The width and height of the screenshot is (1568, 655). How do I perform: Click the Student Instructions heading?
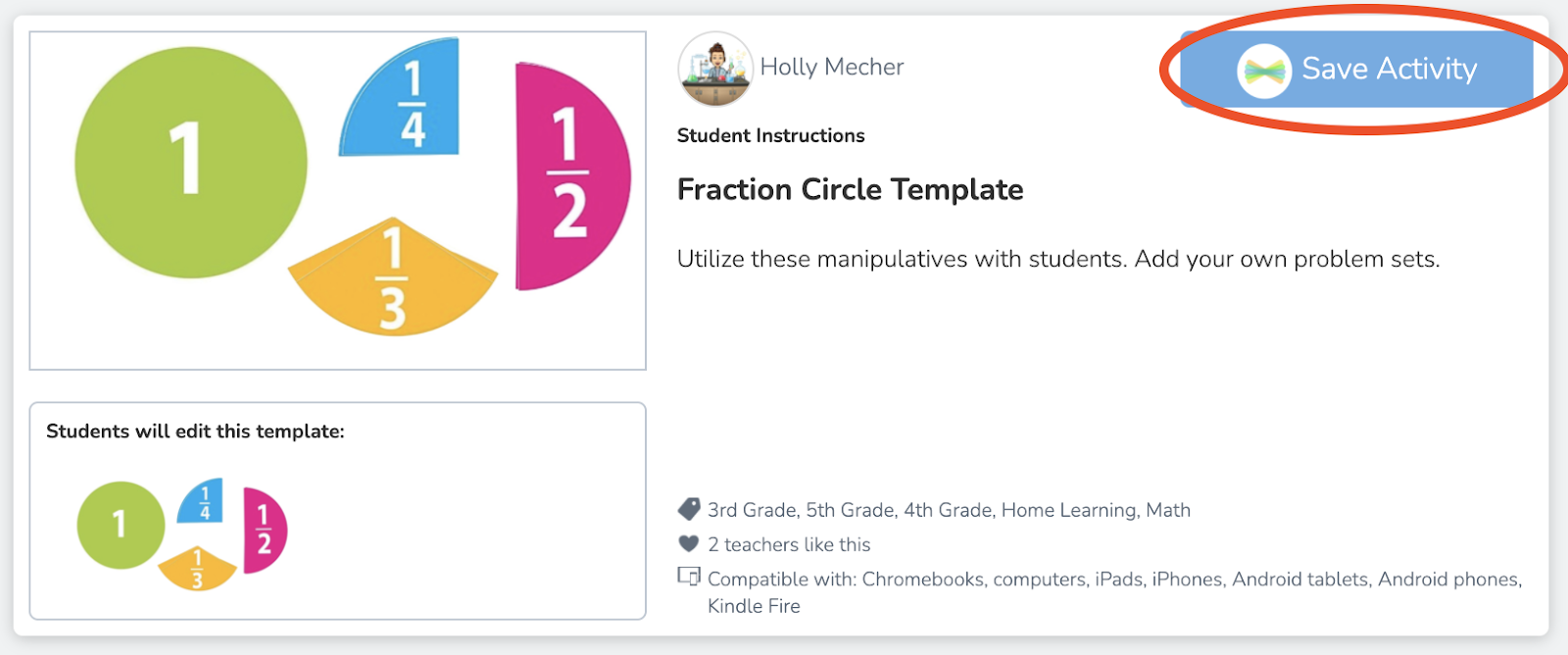point(770,135)
